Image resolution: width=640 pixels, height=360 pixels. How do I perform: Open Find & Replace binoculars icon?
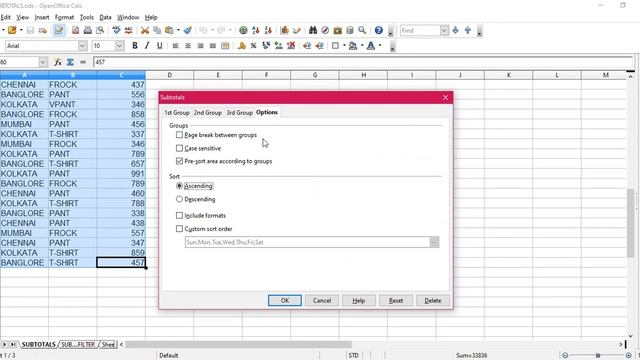(x=313, y=30)
